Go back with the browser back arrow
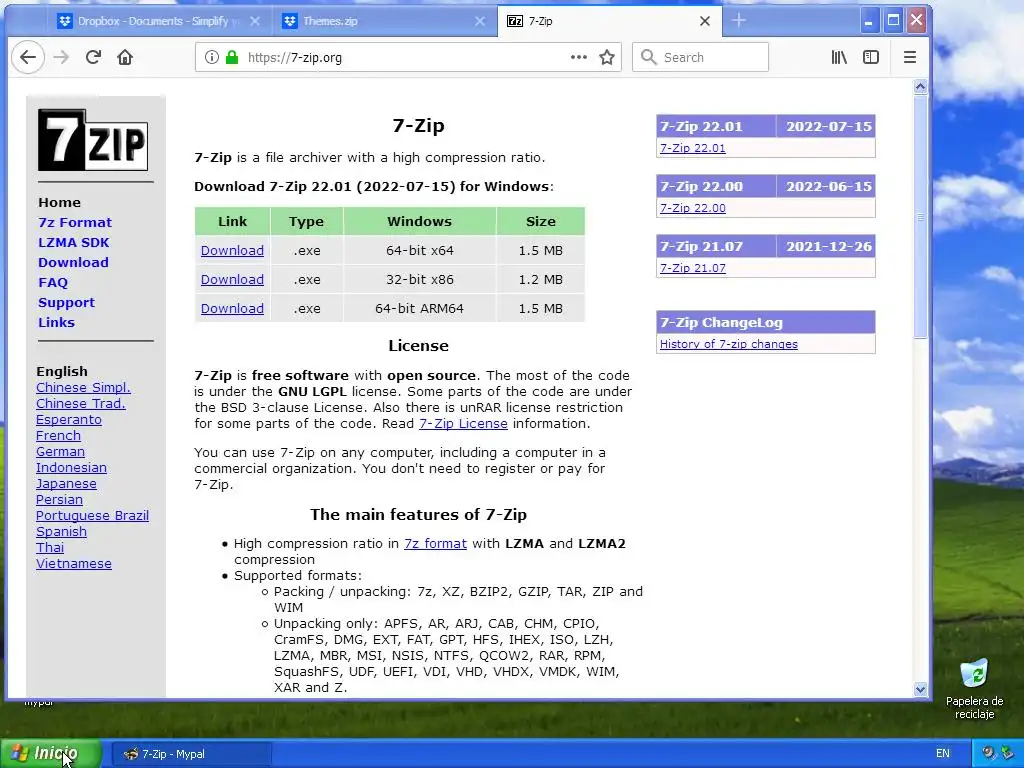This screenshot has height=768, width=1024. 28,57
